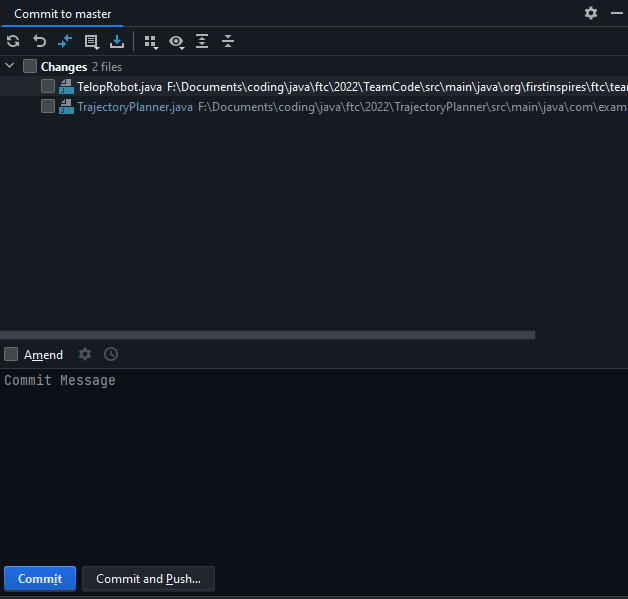The image size is (628, 599).
Task: Click the horizontal scrollbar of changes list
Action: [268, 335]
